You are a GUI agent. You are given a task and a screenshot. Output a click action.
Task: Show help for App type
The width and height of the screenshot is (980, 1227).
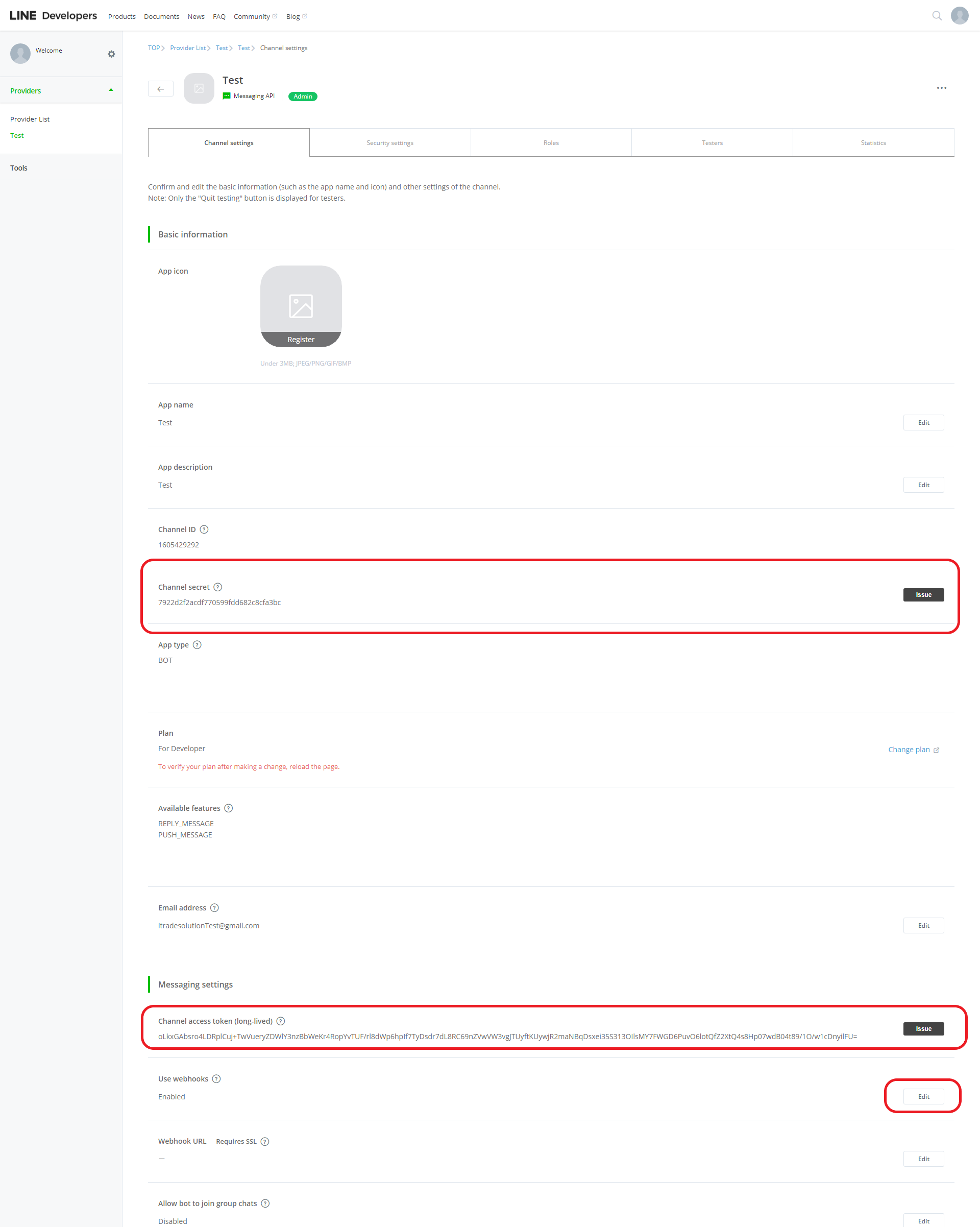click(x=198, y=645)
